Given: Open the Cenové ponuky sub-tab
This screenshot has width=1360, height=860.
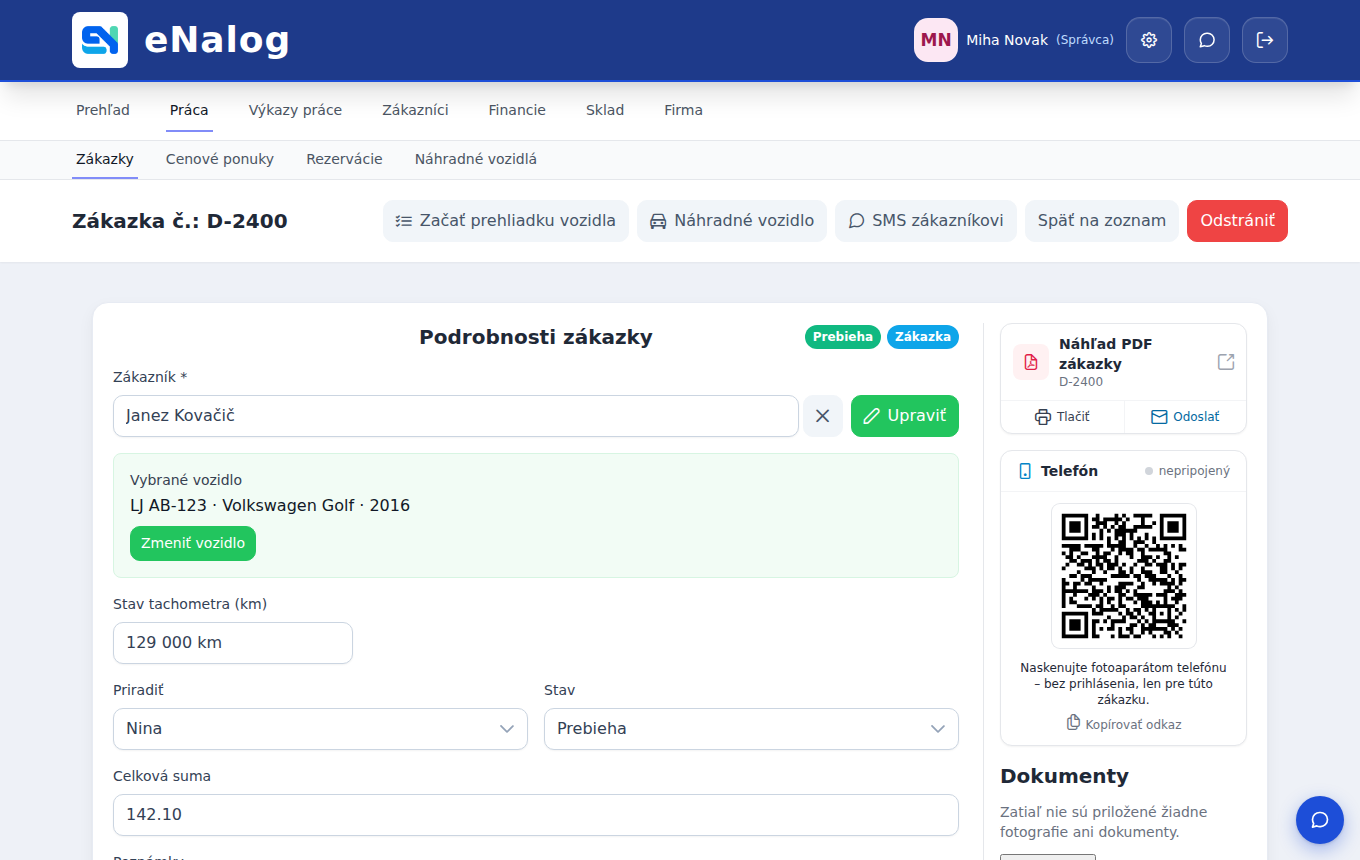Looking at the screenshot, I should [220, 159].
